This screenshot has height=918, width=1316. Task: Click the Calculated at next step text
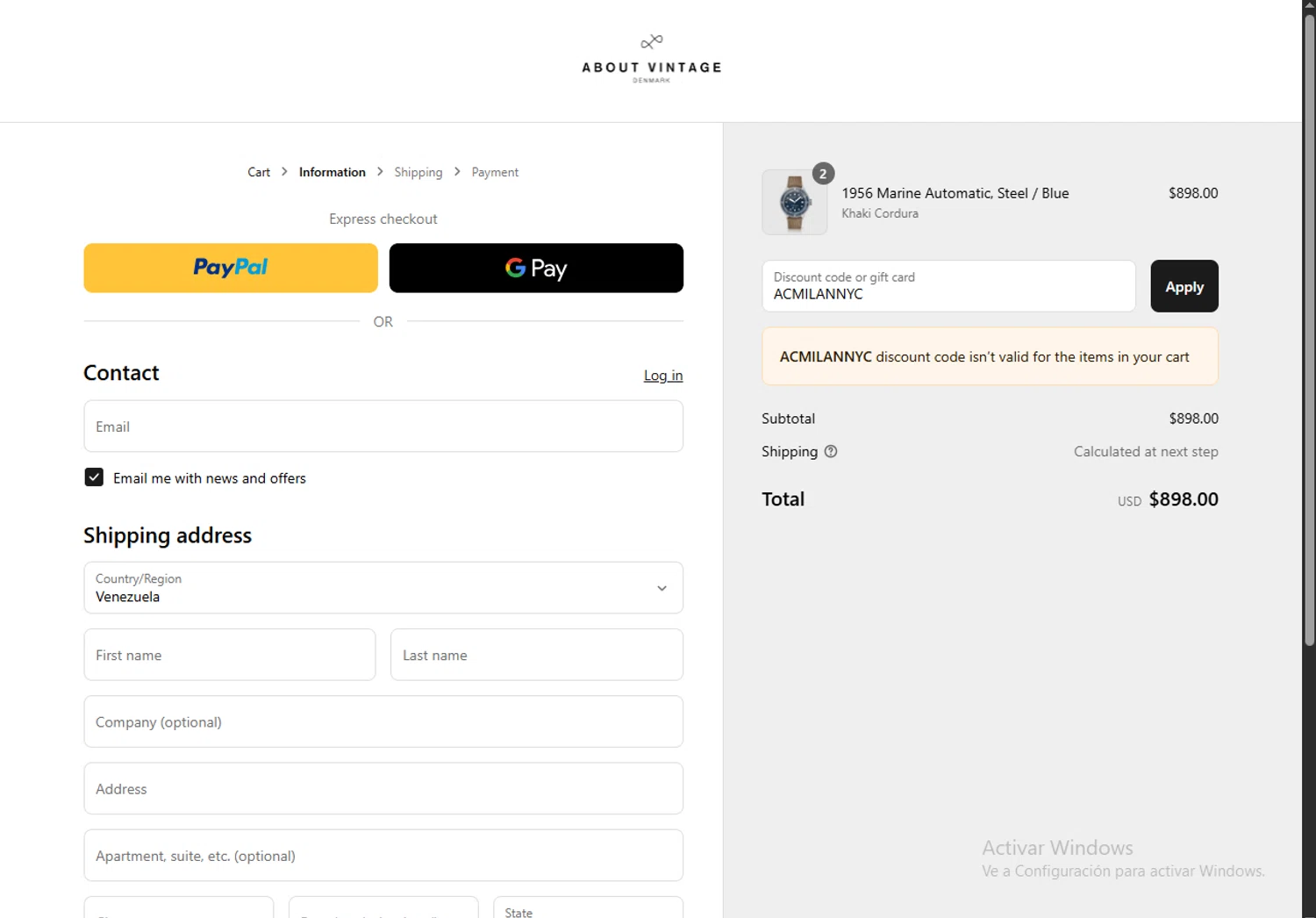click(1146, 451)
